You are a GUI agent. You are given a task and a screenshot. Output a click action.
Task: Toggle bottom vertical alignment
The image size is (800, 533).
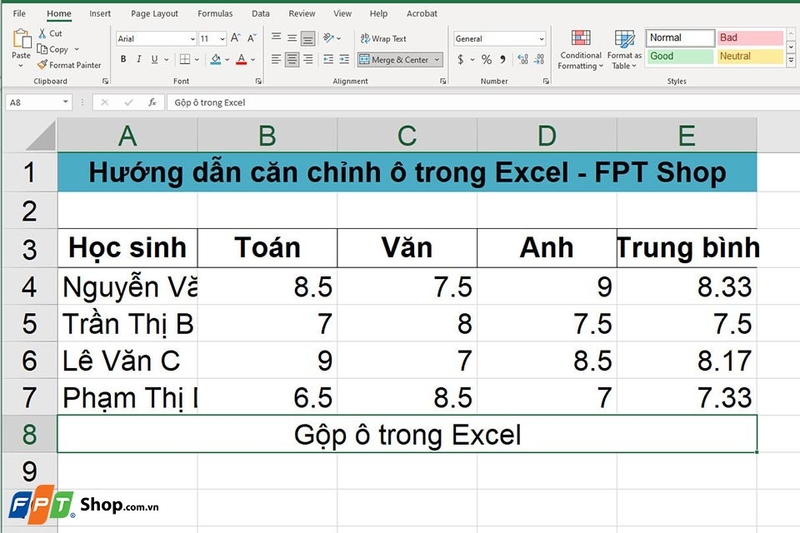308,38
